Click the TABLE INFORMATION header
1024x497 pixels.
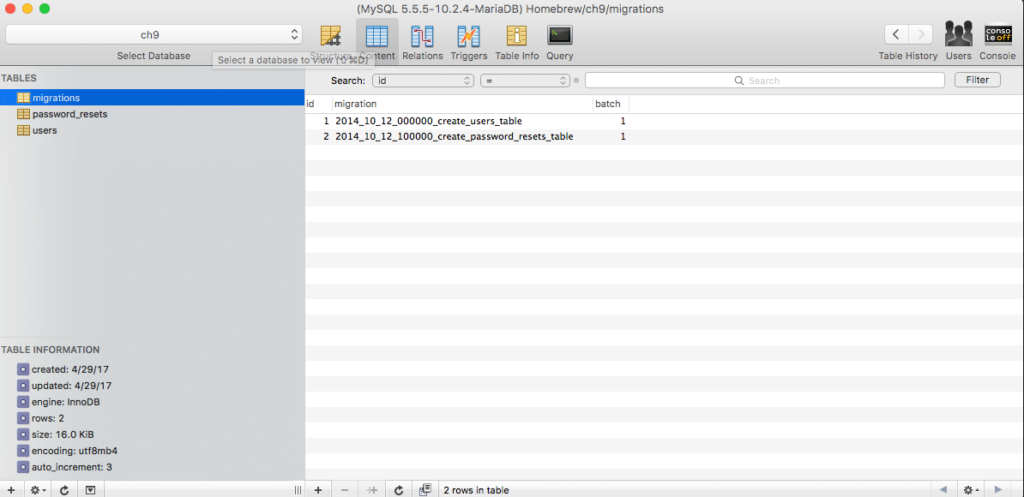pyautogui.click(x=50, y=349)
